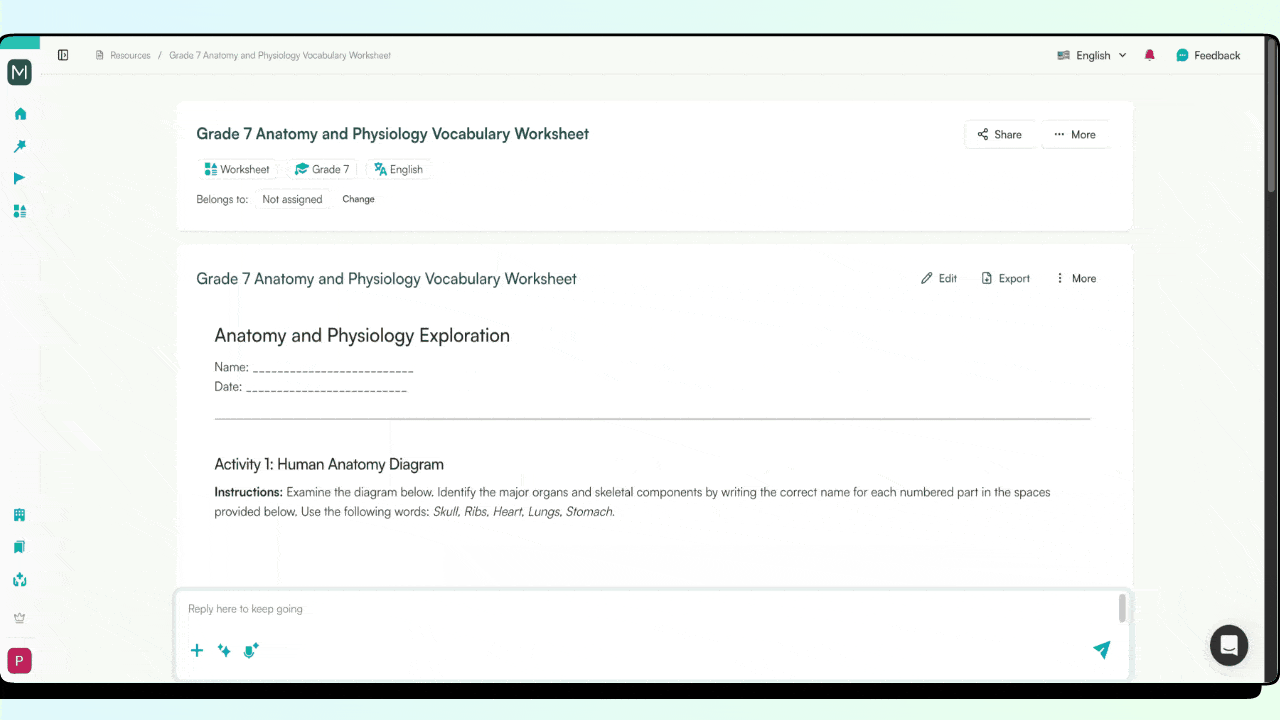Open the three-dot More menu next to Export
The image size is (1280, 720).
(1076, 278)
